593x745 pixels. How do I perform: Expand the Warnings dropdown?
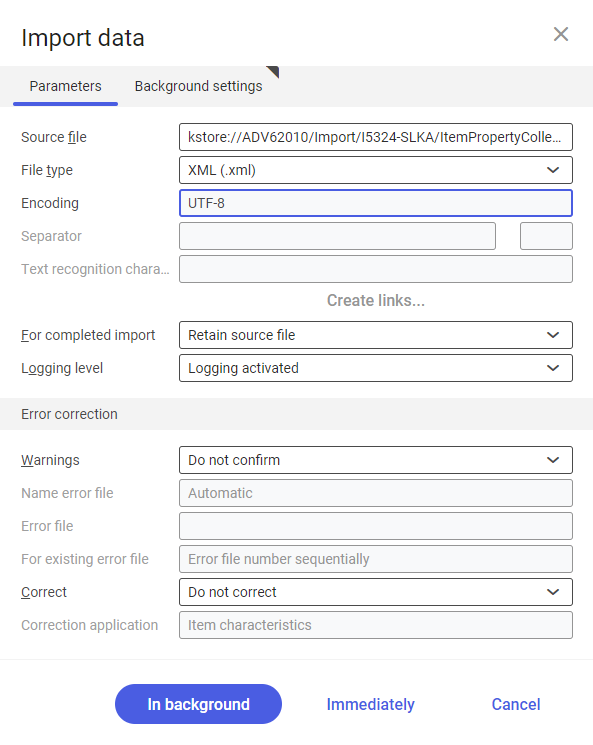pyautogui.click(x=553, y=460)
